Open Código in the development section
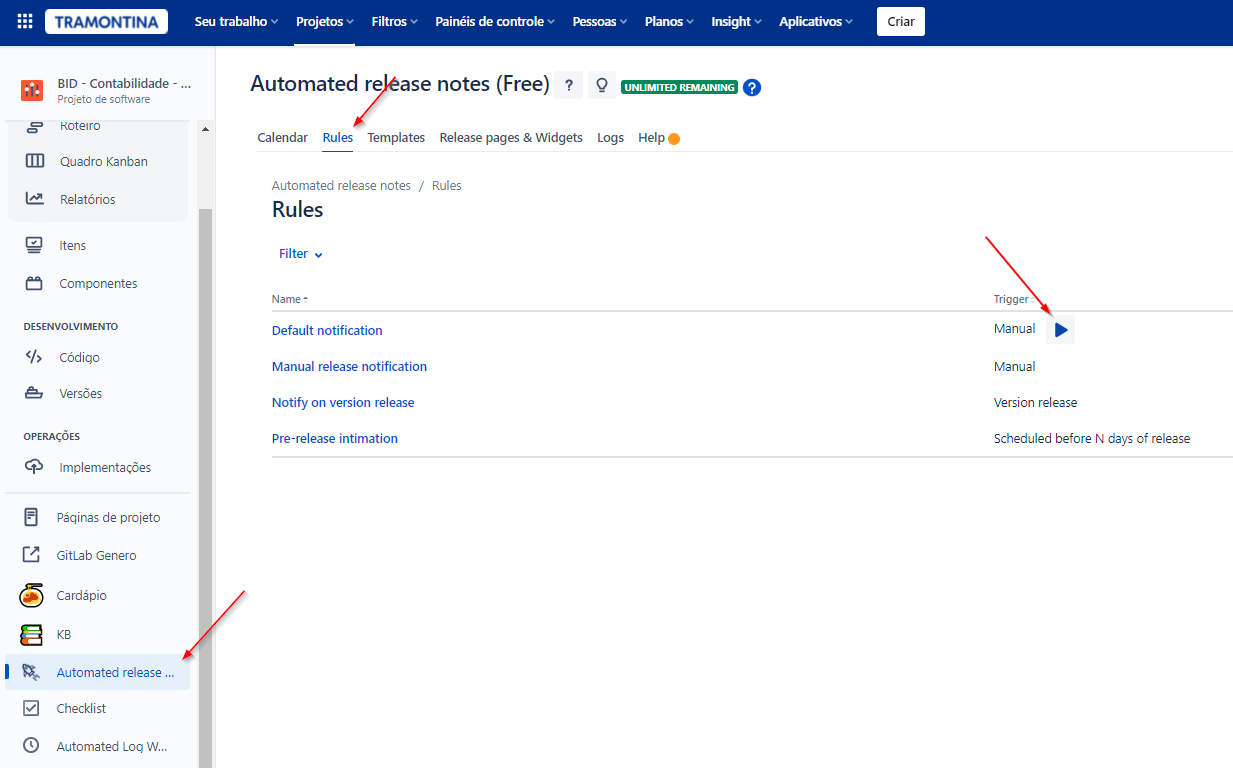The width and height of the screenshot is (1233, 768). point(79,357)
